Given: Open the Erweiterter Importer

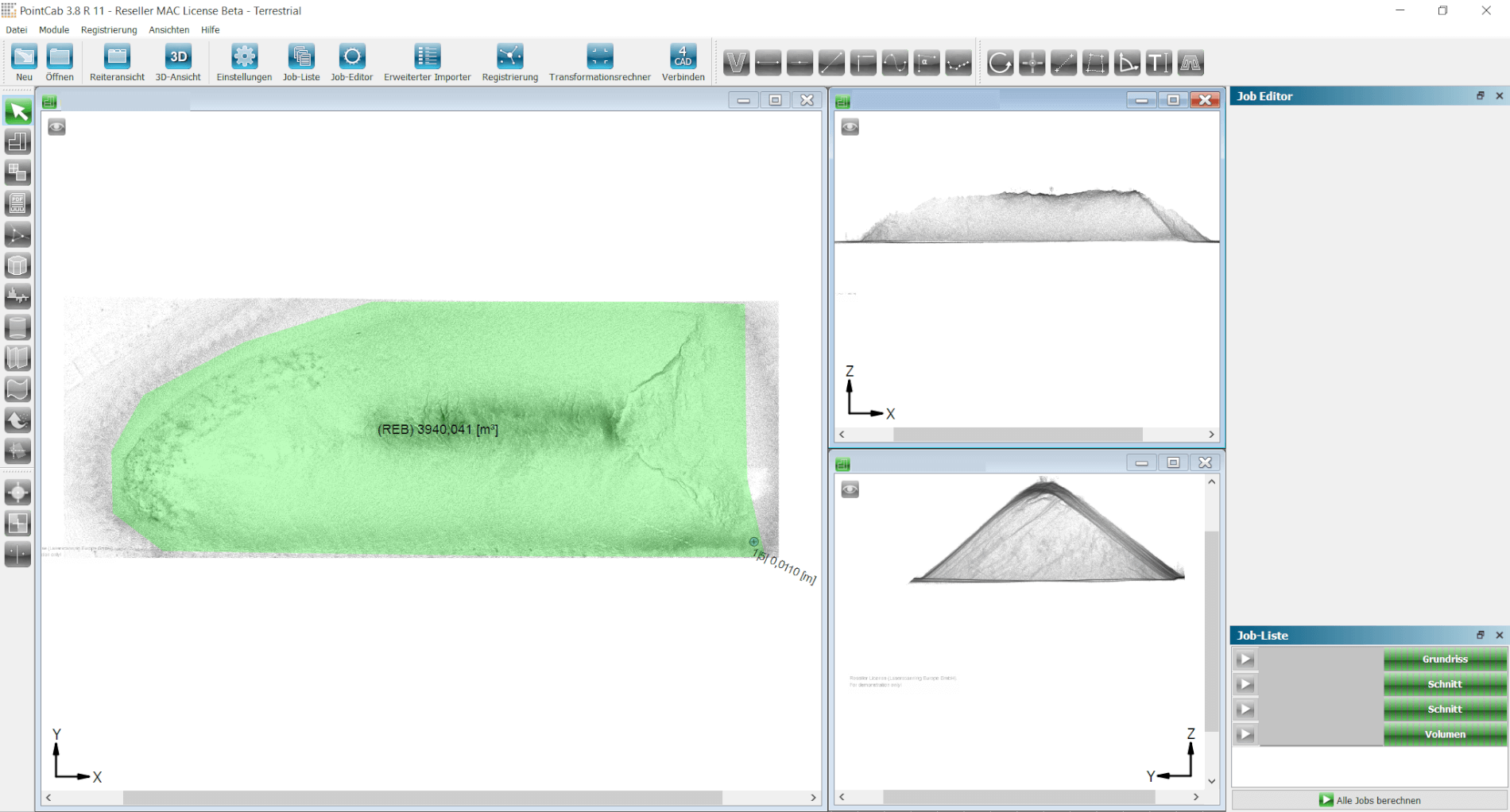Looking at the screenshot, I should tap(427, 62).
